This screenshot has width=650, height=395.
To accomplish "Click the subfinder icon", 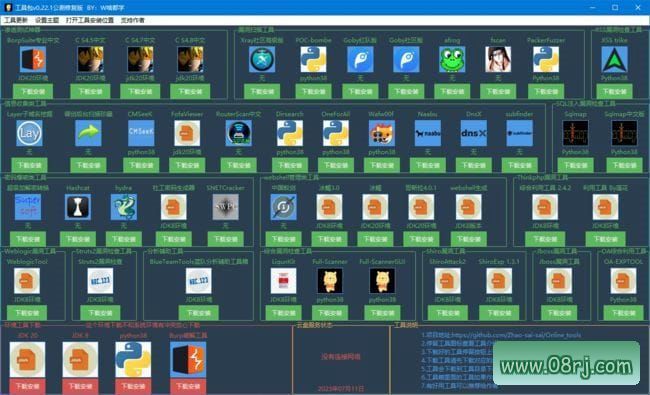I will tap(519, 133).
